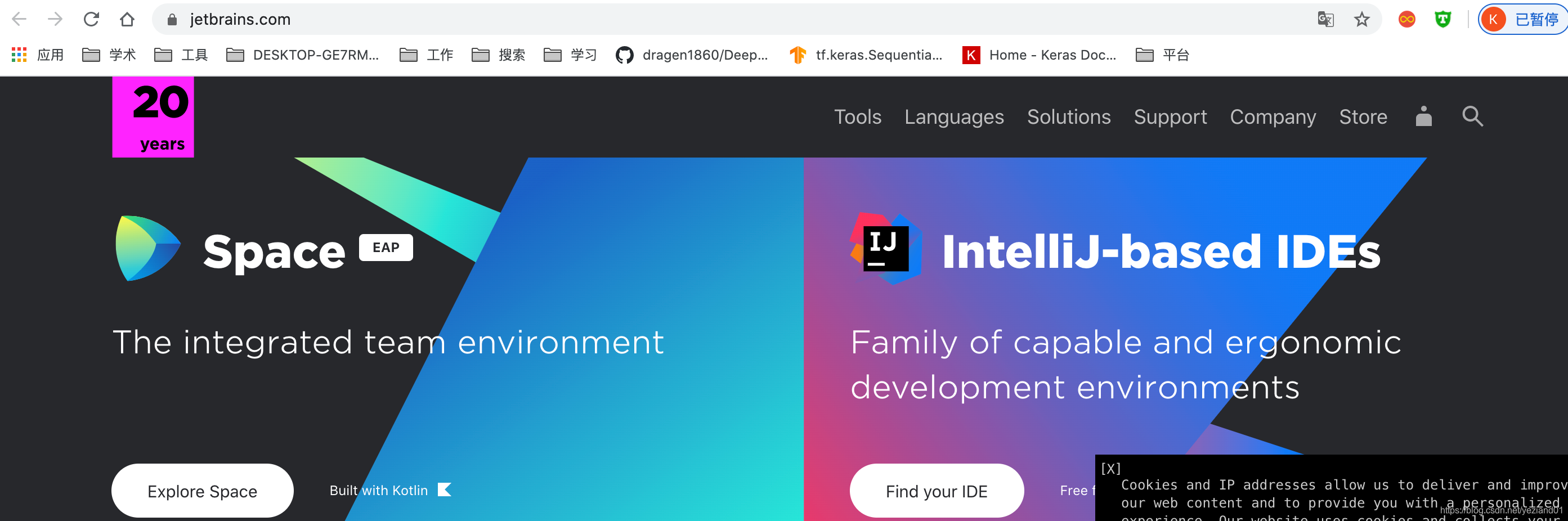This screenshot has width=1568, height=521.
Task: Click the Kotlin logo icon
Action: pos(445,490)
